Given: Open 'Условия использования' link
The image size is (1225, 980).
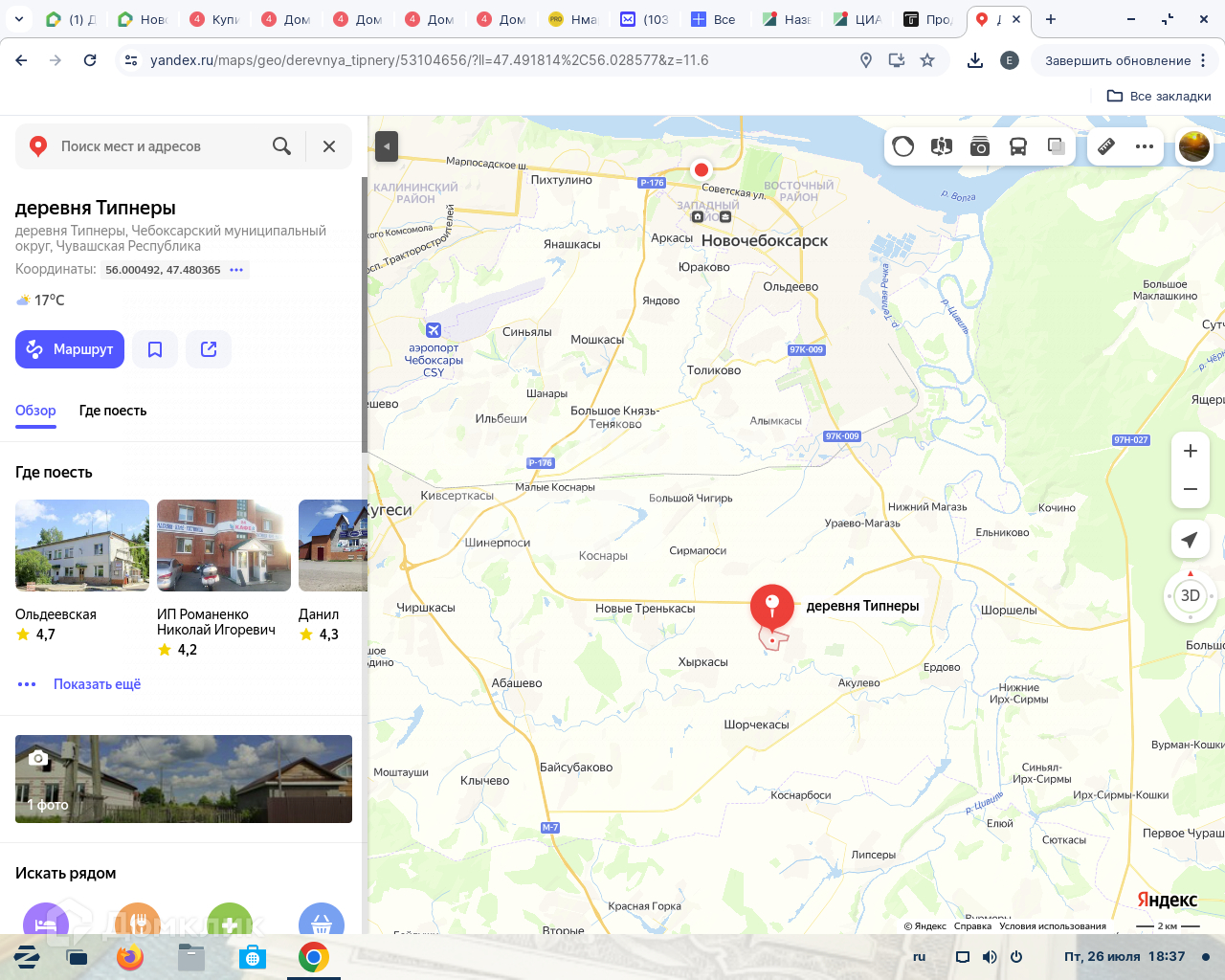Looking at the screenshot, I should click(1053, 926).
